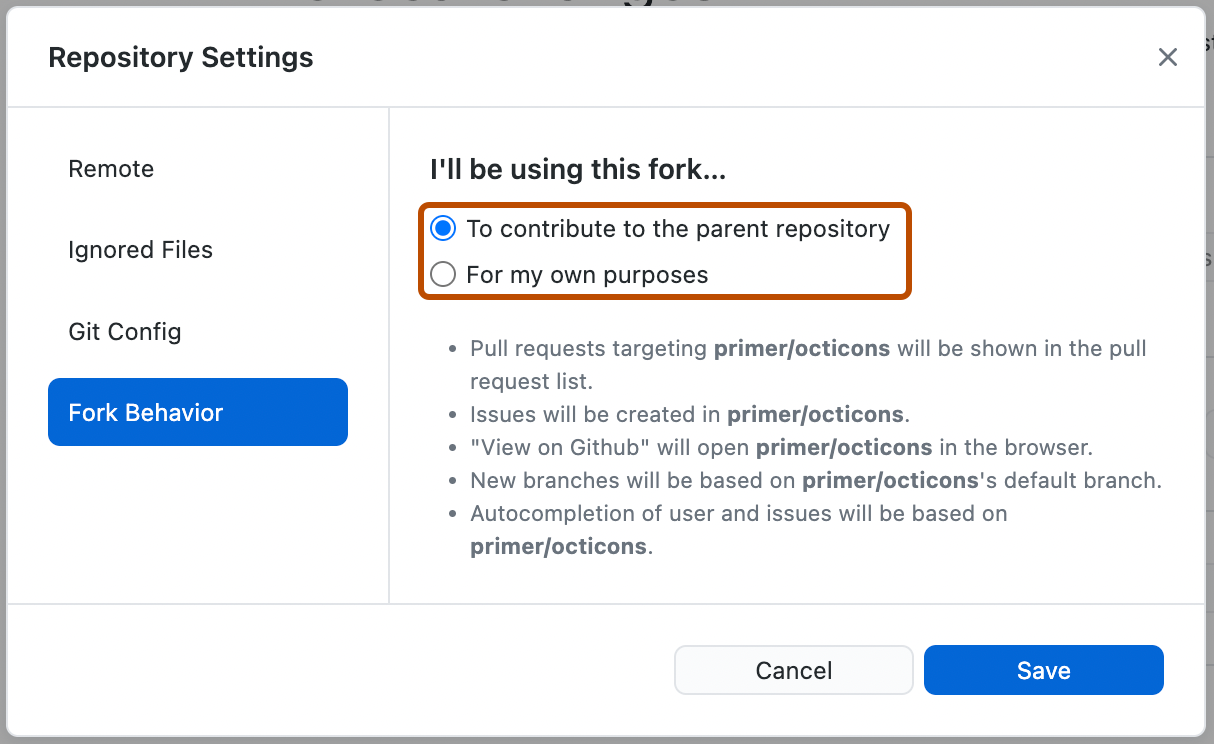The height and width of the screenshot is (744, 1214).
Task: Click the filled blue radio indicator
Action: click(442, 228)
